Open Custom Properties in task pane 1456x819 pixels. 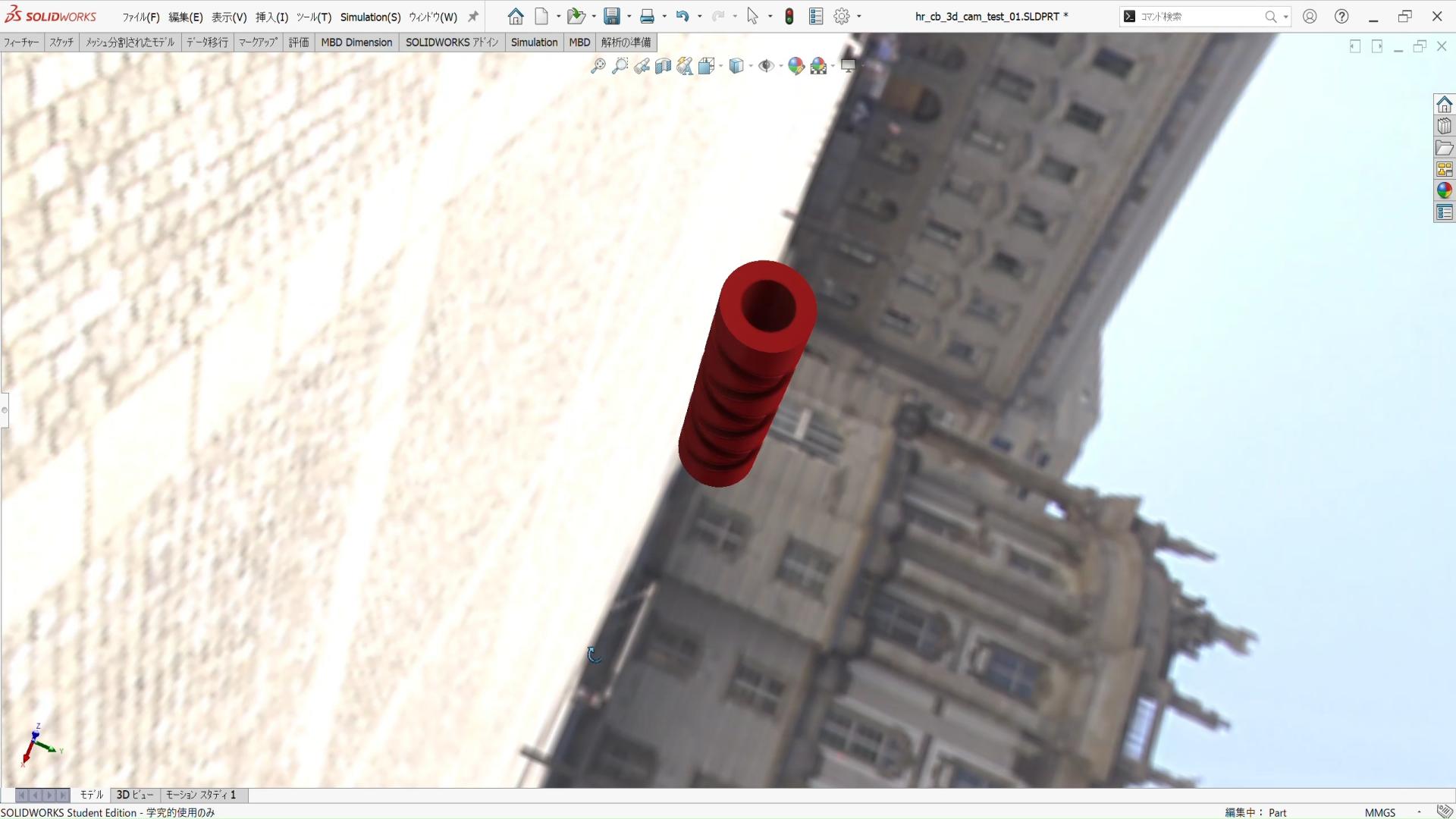(x=1444, y=212)
